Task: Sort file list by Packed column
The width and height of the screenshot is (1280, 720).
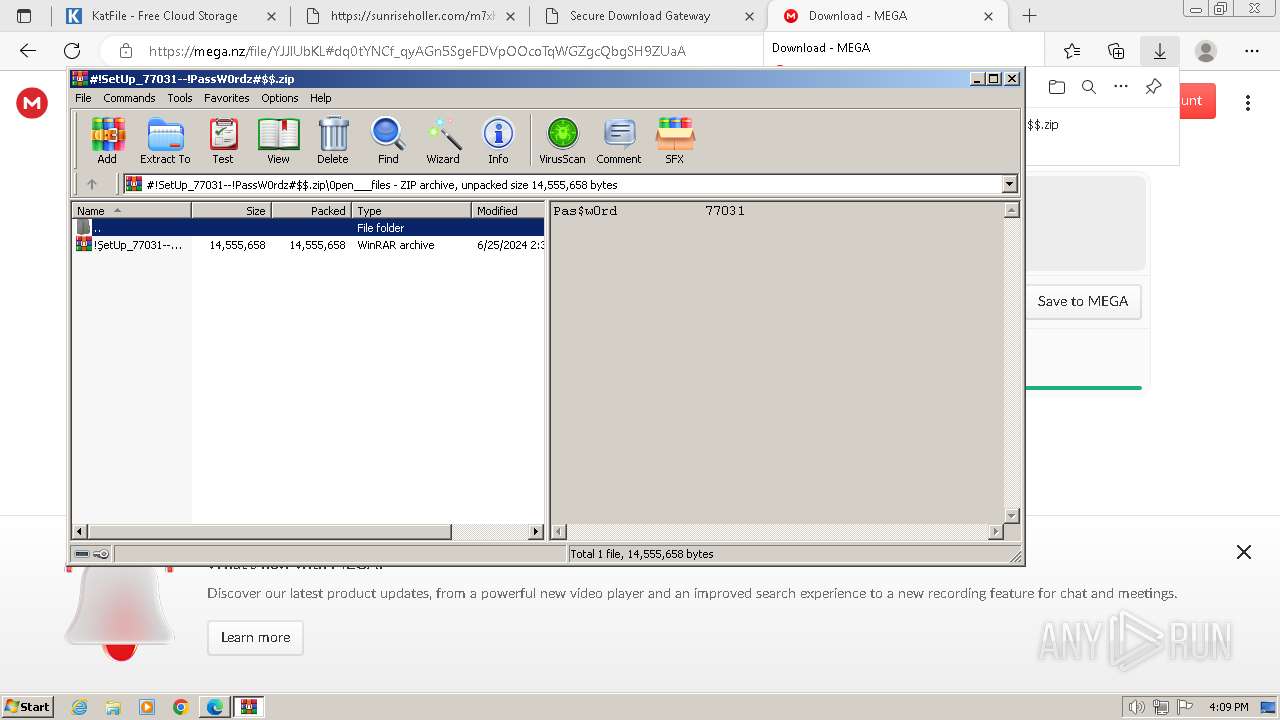Action: 311,210
